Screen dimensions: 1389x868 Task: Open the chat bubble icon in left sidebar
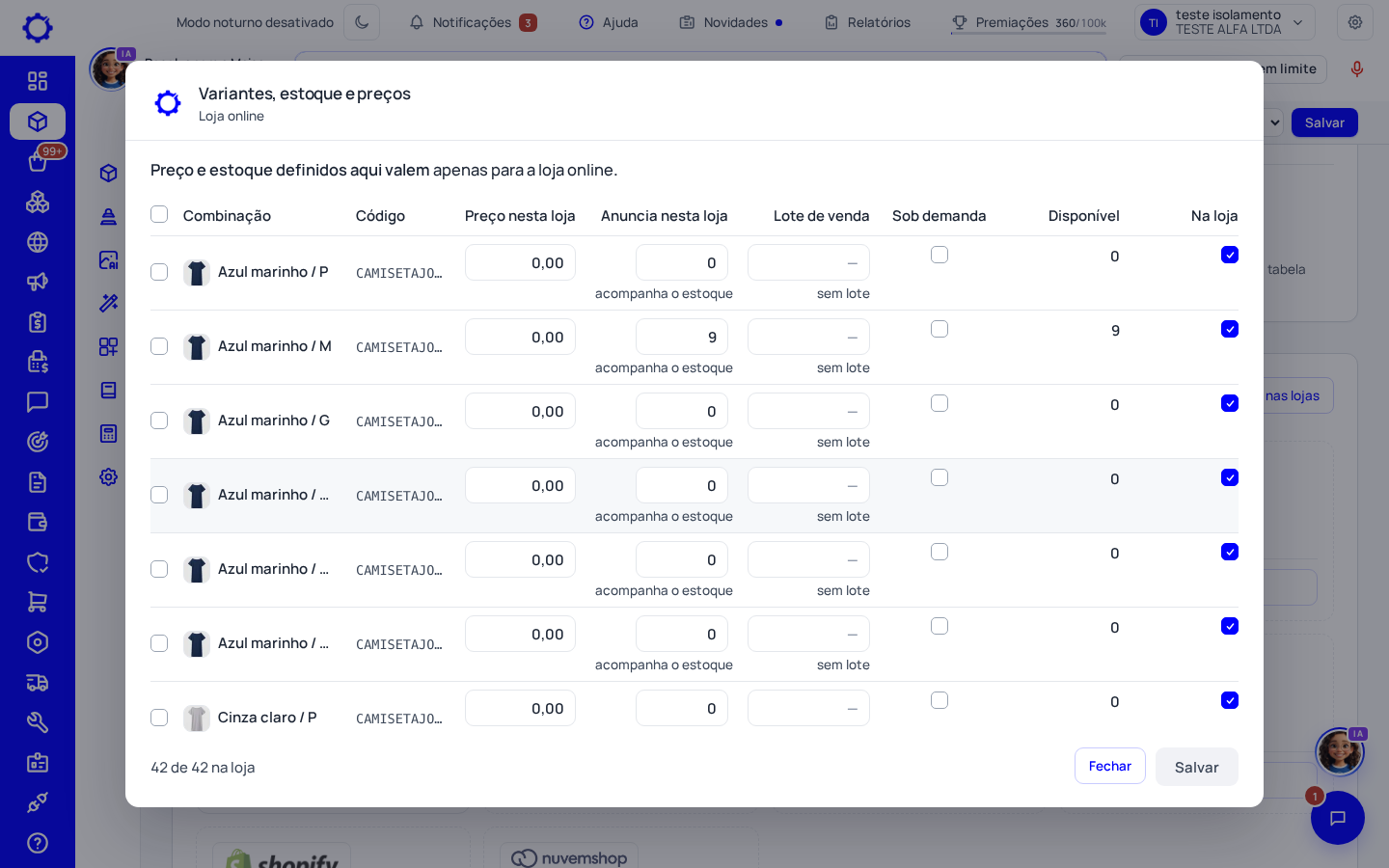(x=38, y=401)
